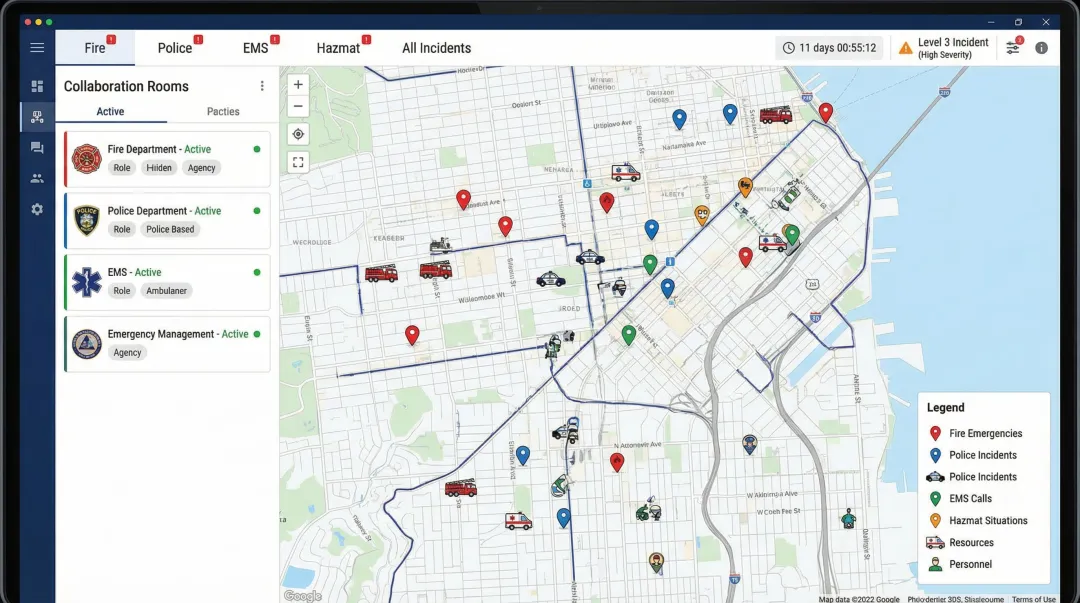Viewport: 1080px width, 603px height.
Task: Click the Ambulaner tag under EMS
Action: [x=165, y=291]
